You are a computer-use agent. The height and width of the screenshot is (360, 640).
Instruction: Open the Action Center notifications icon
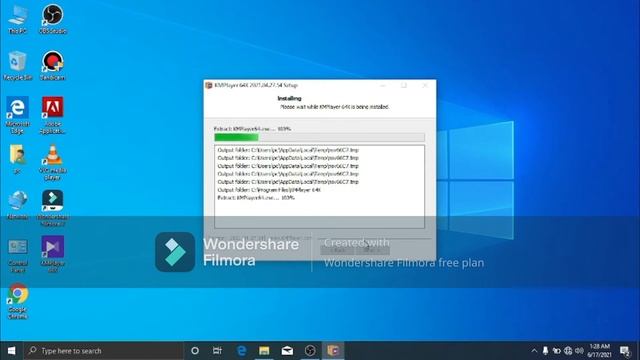click(624, 351)
